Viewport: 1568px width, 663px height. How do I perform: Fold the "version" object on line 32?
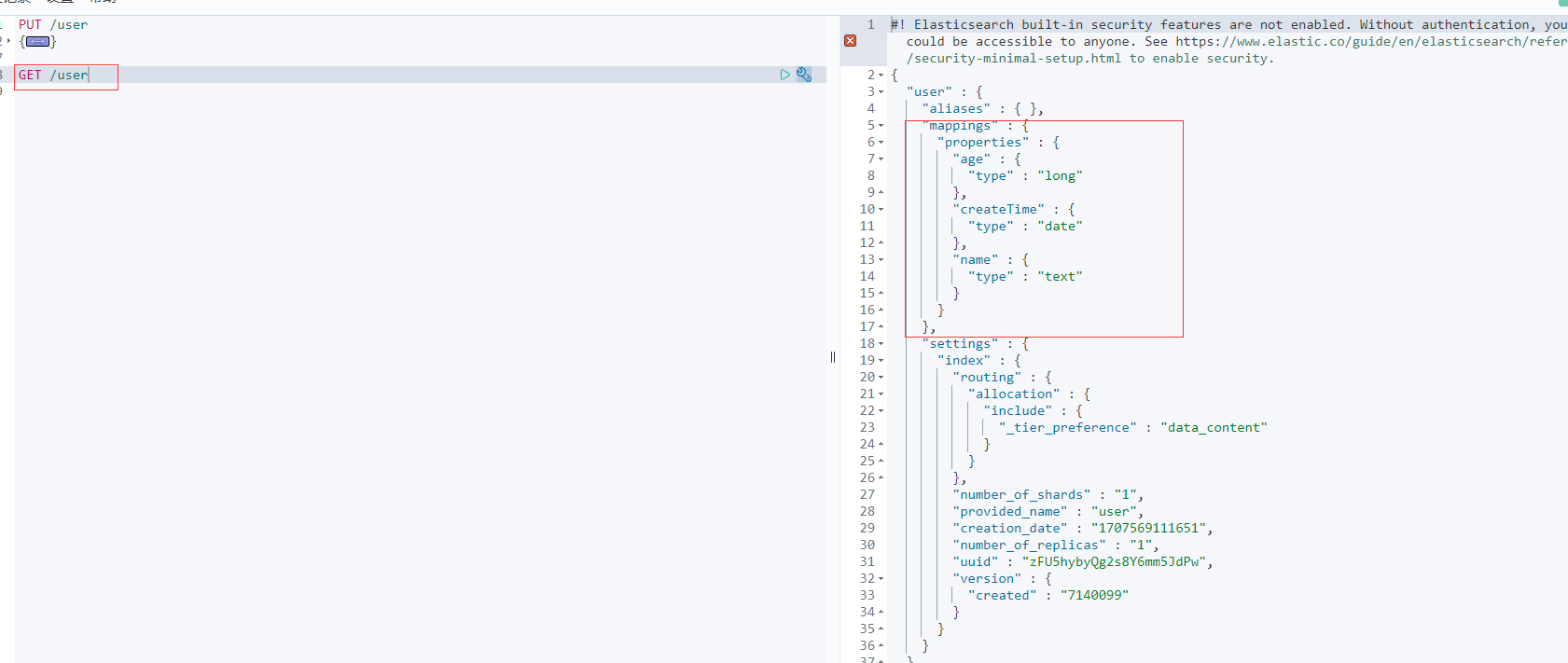click(881, 579)
